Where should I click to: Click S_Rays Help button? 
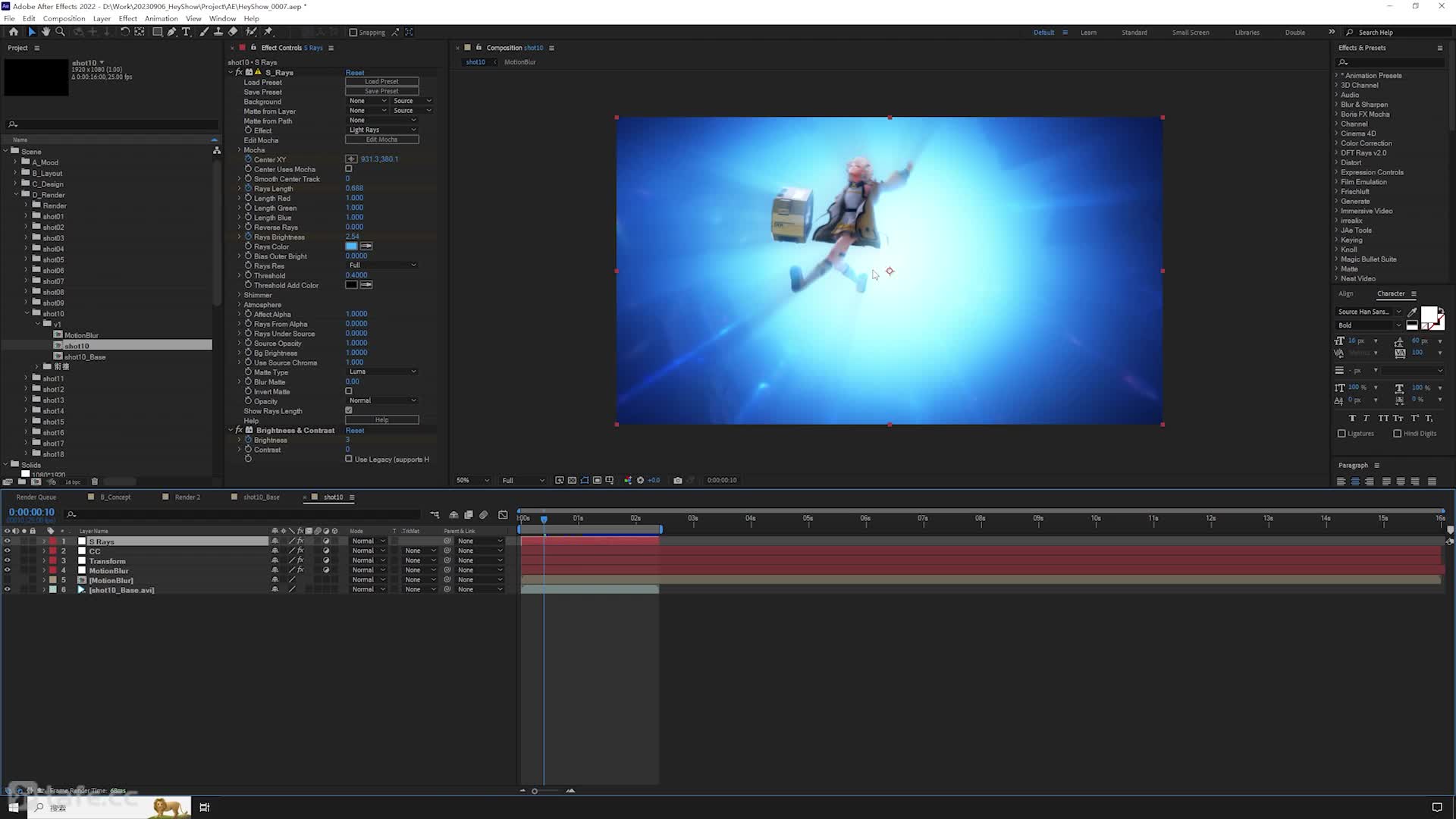point(382,419)
